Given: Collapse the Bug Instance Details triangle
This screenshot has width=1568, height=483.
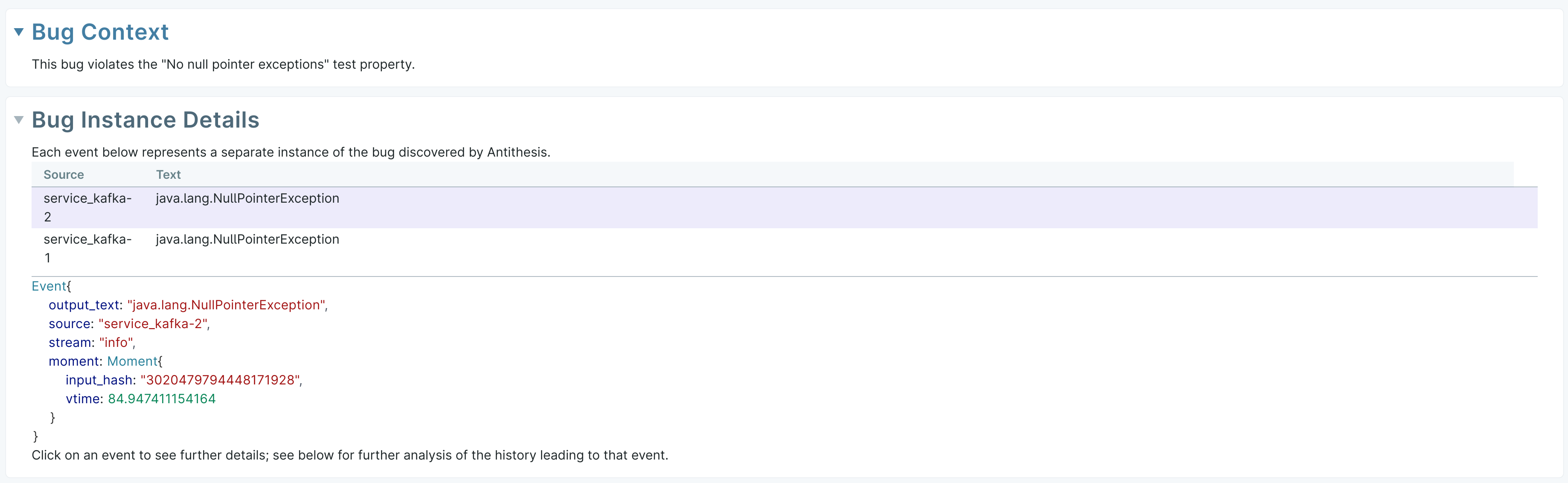Looking at the screenshot, I should pos(19,120).
